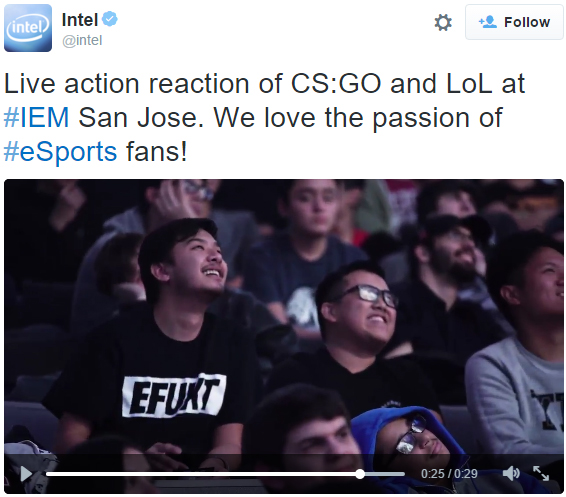566x497 pixels.
Task: Click the EFUKT shirt logo in the video
Action: pyautogui.click(x=174, y=395)
